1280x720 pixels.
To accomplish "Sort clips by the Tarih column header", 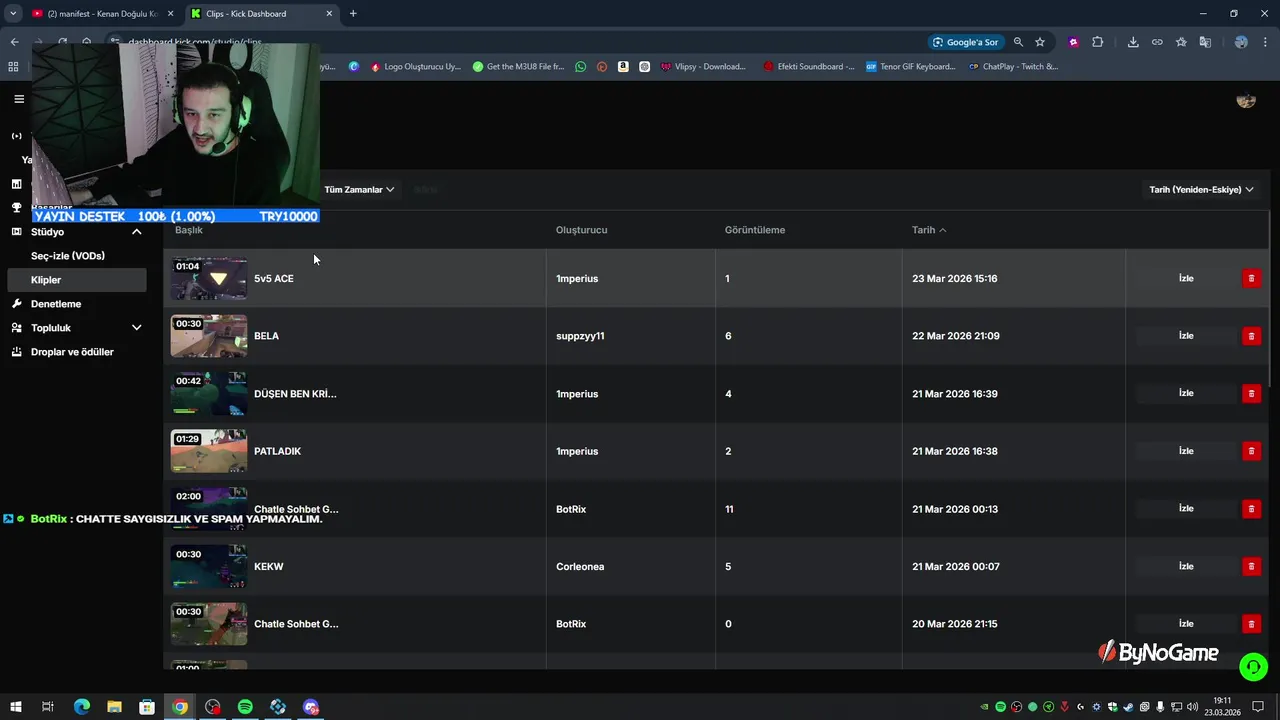I will [x=928, y=230].
